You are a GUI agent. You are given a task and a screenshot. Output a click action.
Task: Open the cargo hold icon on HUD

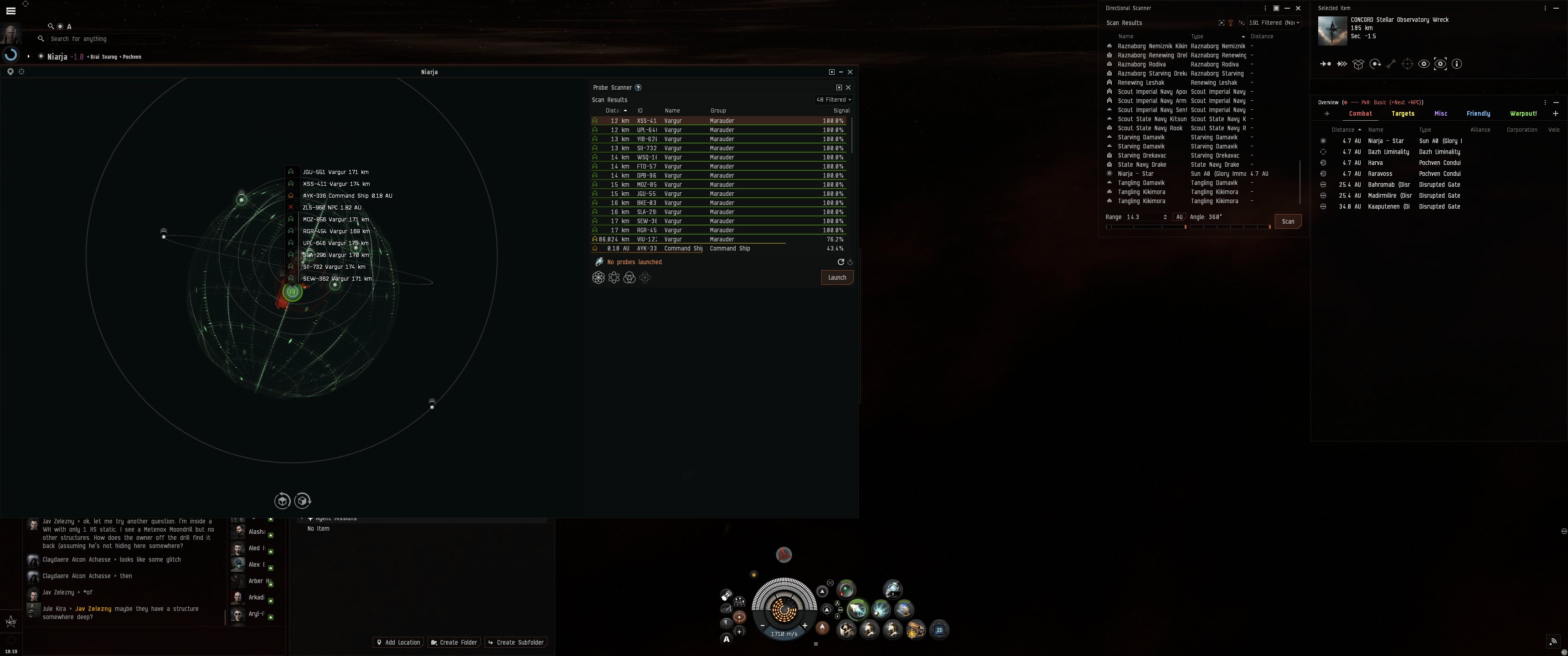pos(726,595)
